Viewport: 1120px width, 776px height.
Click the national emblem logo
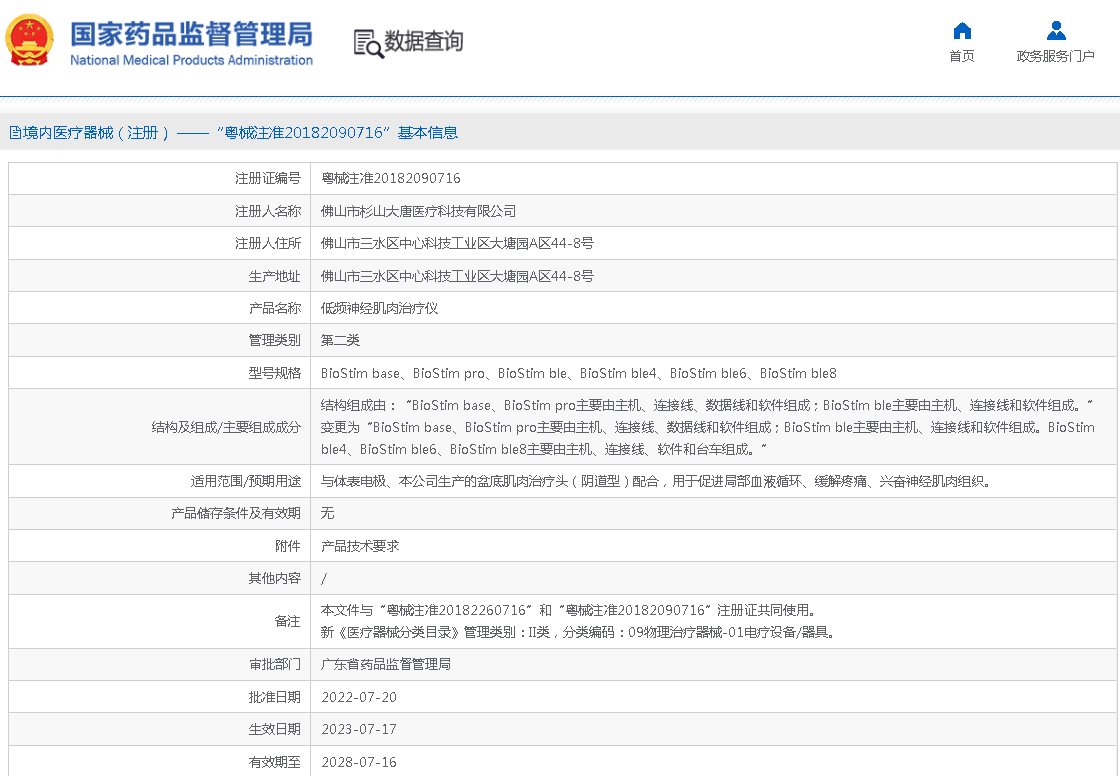tap(30, 41)
